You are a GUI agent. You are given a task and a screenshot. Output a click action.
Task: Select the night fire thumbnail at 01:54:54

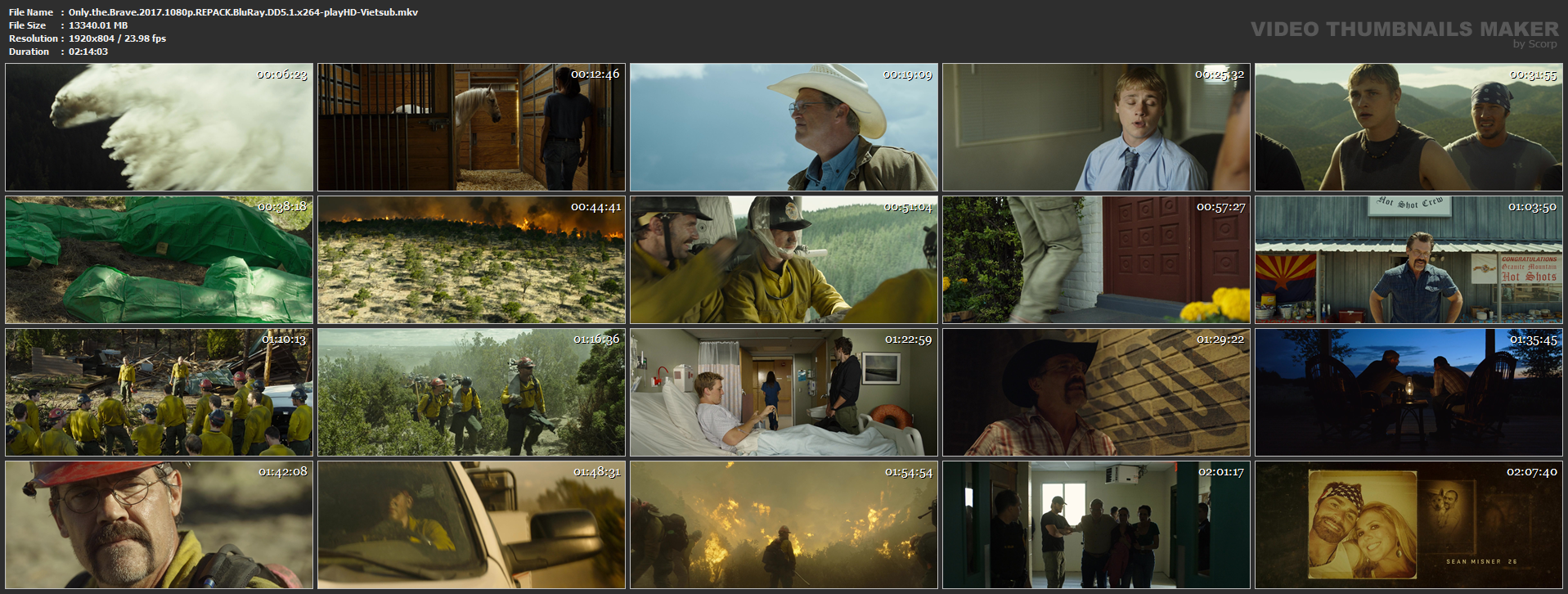[x=784, y=525]
